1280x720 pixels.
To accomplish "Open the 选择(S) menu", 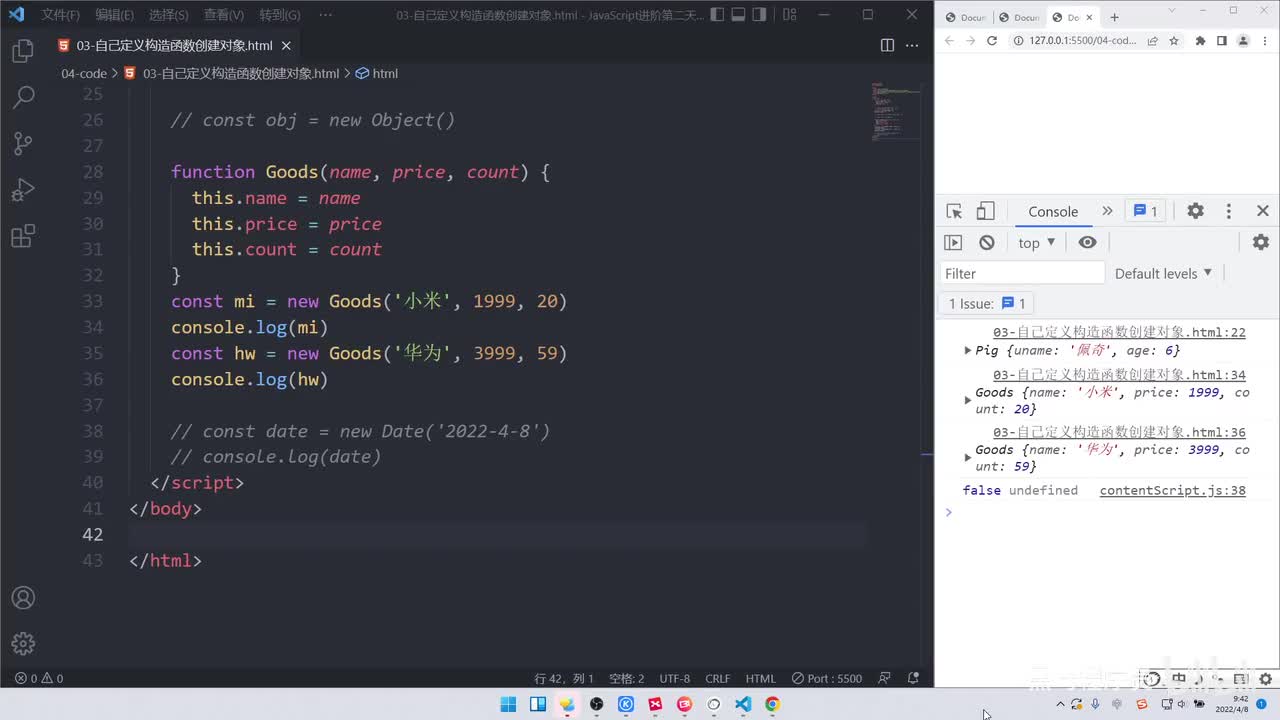I will coord(168,15).
